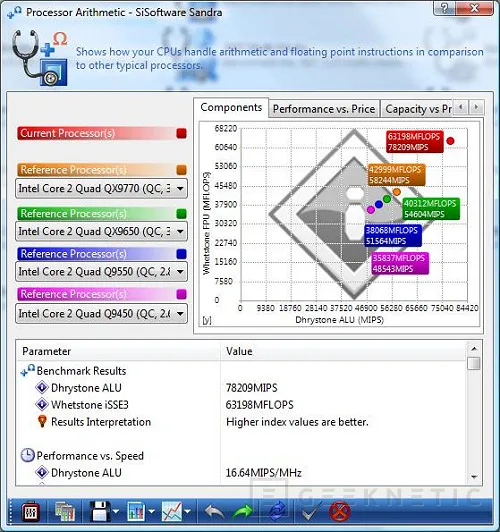Viewport: 500px width, 532px height.
Task: Open the Intel Core 2 Quad QX9650 dropdown
Action: (101, 231)
